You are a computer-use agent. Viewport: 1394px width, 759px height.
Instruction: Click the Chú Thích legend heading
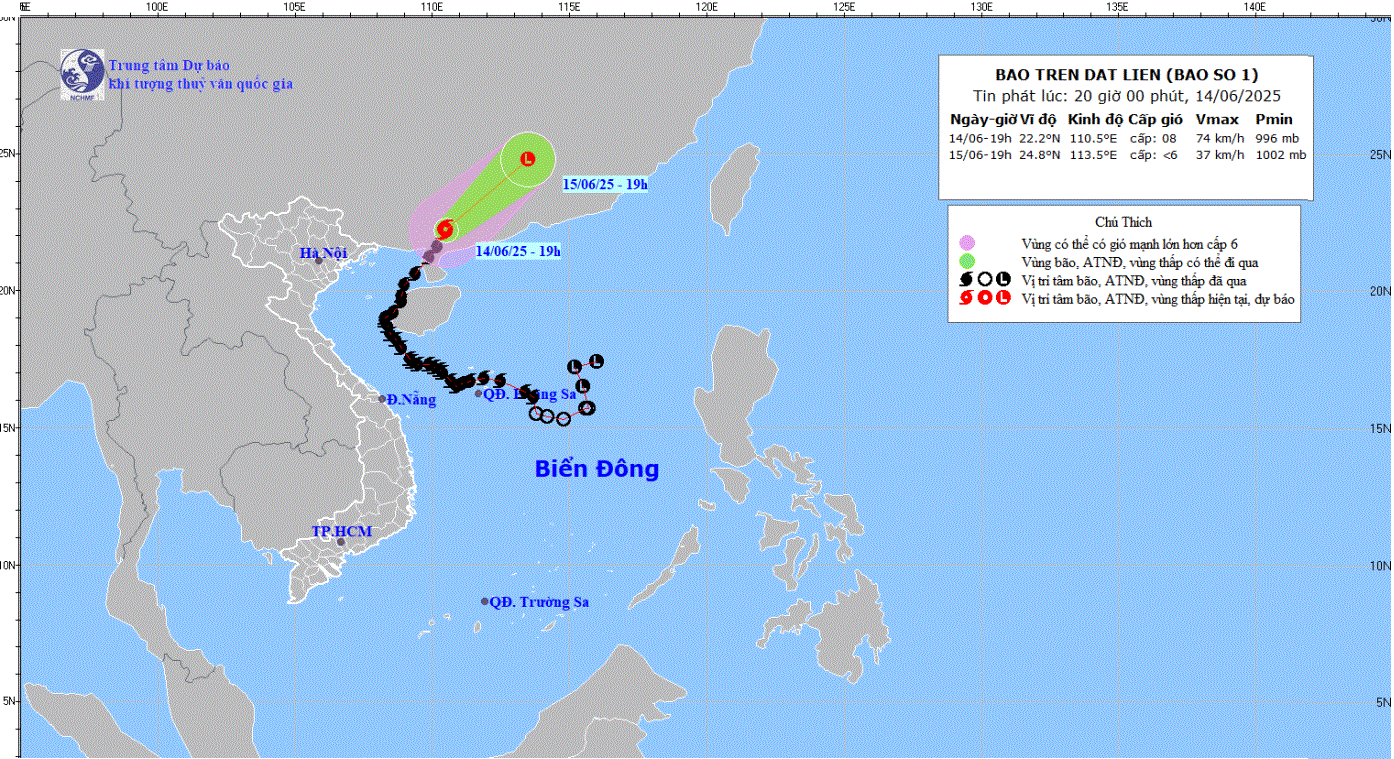[1124, 222]
